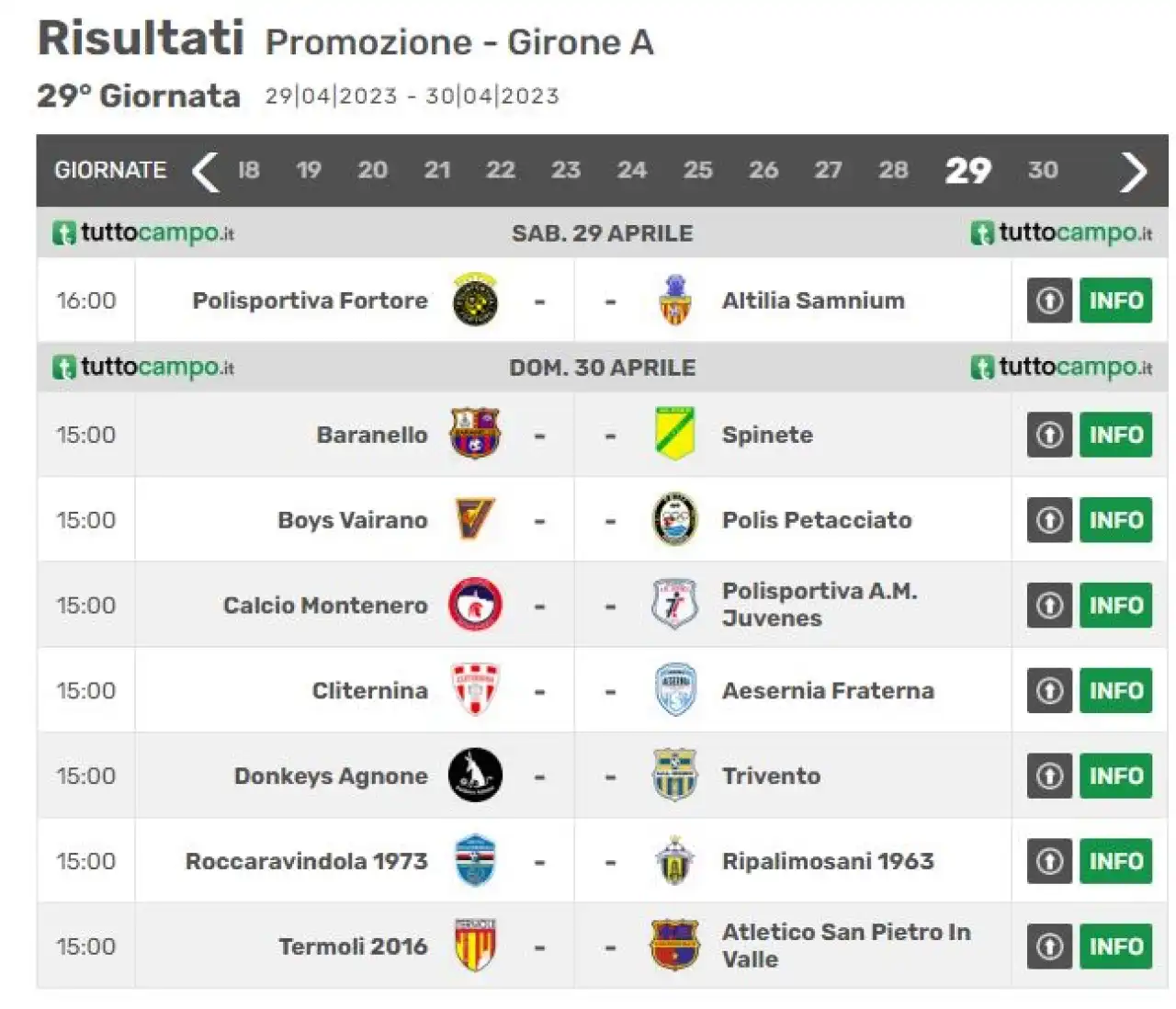The width and height of the screenshot is (1176, 1009).
Task: Open INFO for Polisportiva Fortore match
Action: (x=1115, y=300)
